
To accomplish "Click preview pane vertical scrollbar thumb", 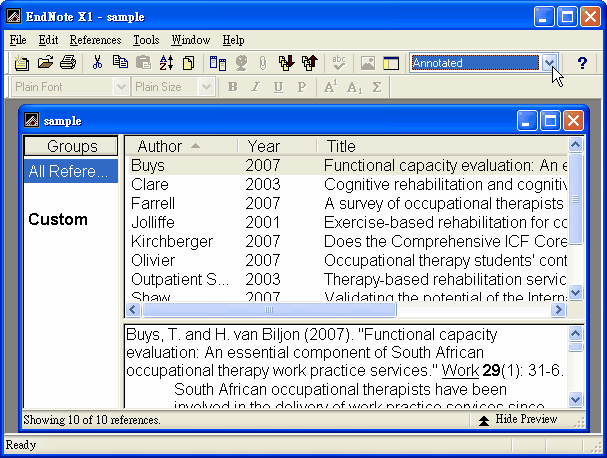I will 575,346.
